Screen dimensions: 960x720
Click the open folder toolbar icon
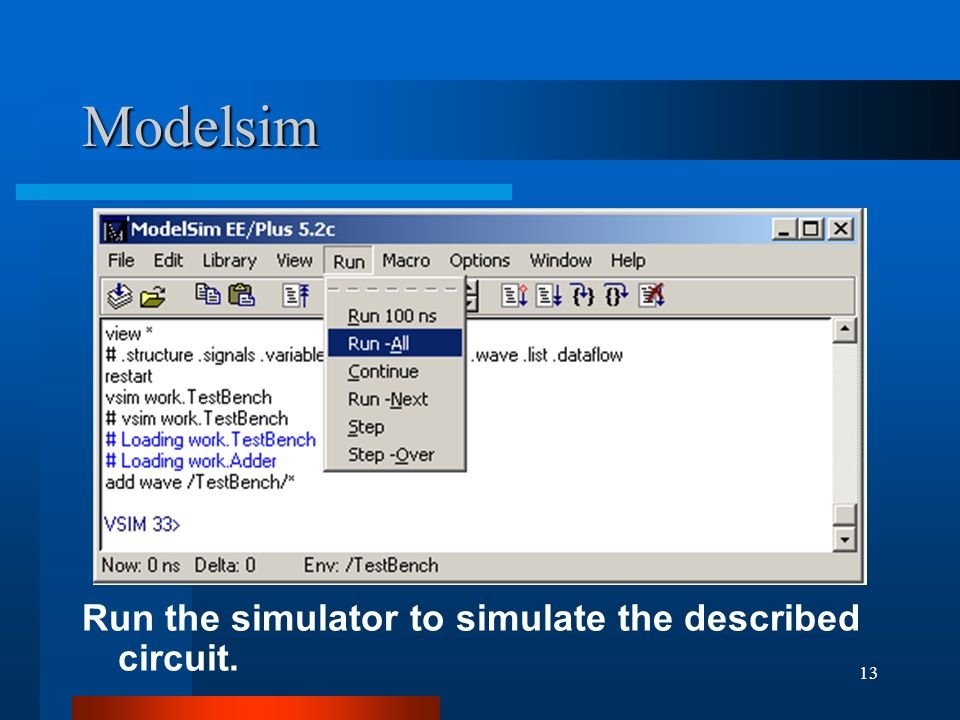tap(153, 297)
